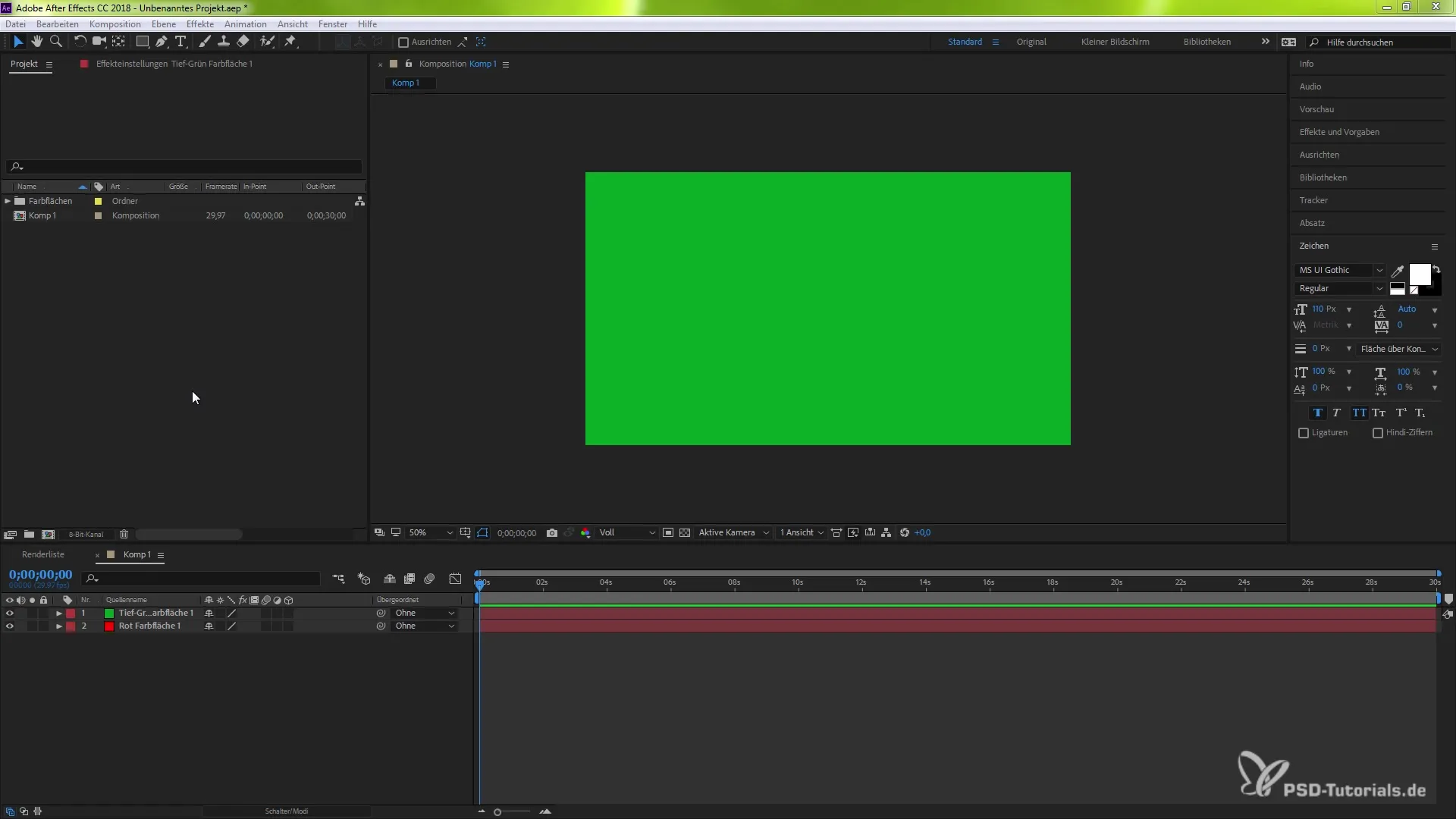Open the Datei menu
The image size is (1456, 819).
[x=15, y=24]
